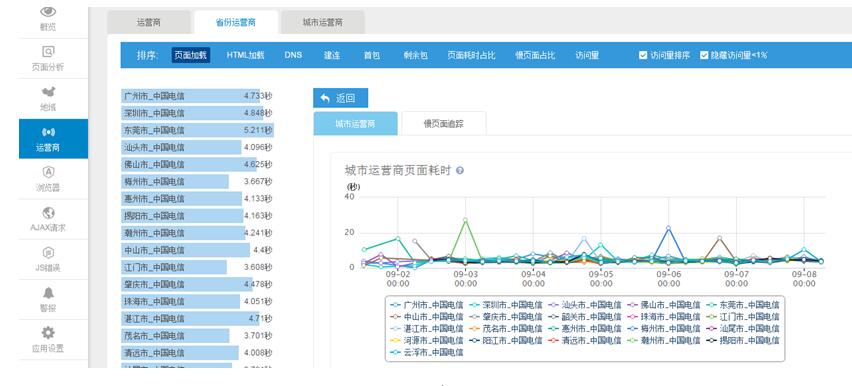Sort by 首包

click(x=372, y=55)
